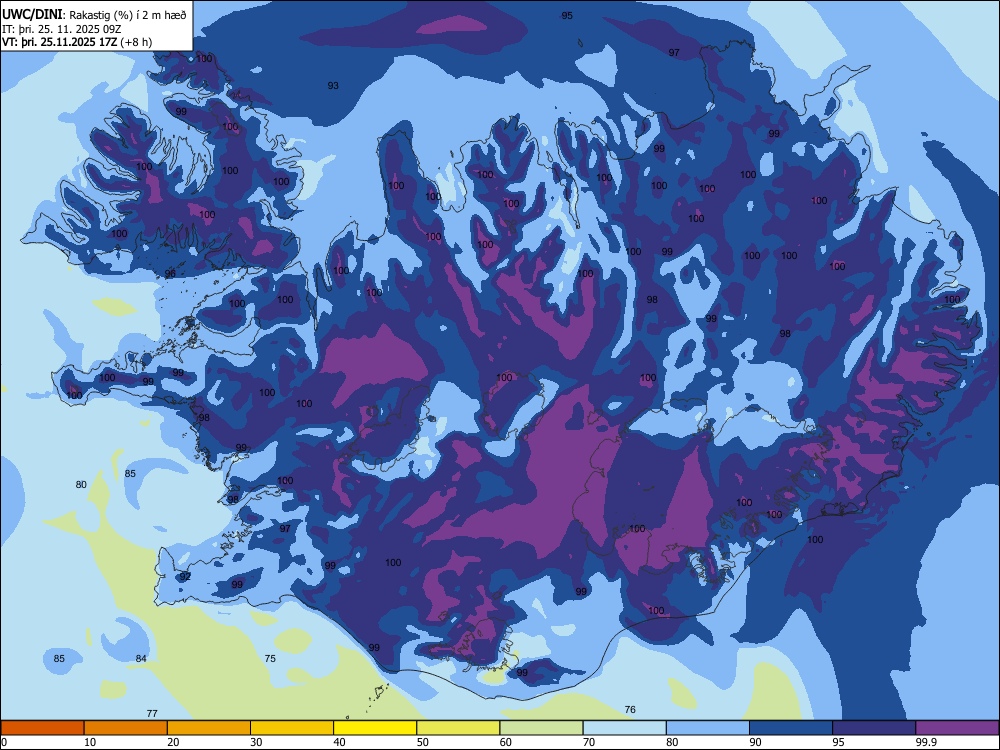Click the '76' humidity value over the sea

click(630, 709)
